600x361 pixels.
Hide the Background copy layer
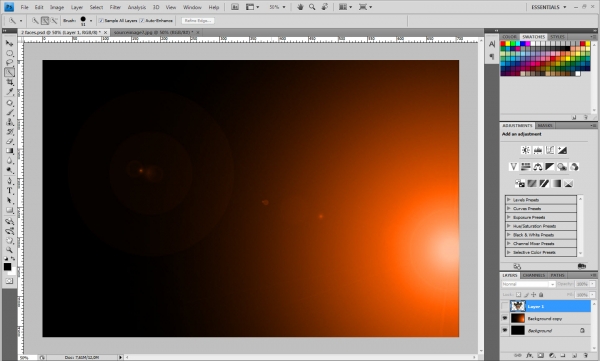coord(505,318)
